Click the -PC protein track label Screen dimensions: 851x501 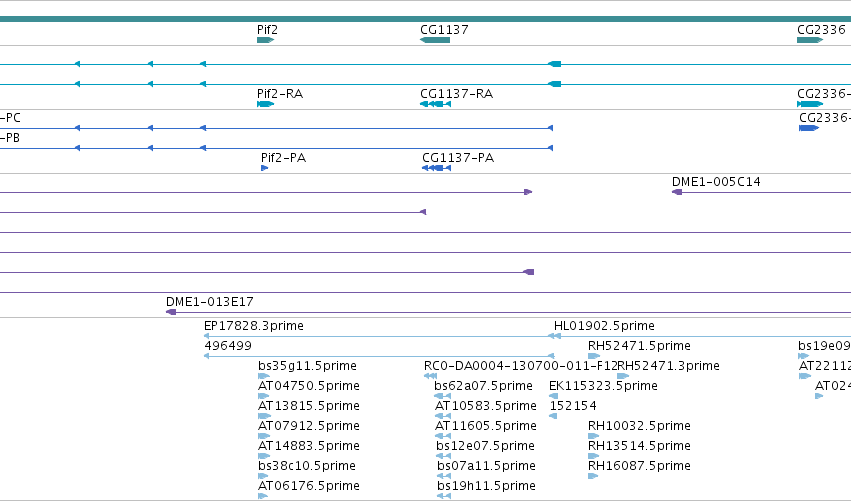point(10,118)
